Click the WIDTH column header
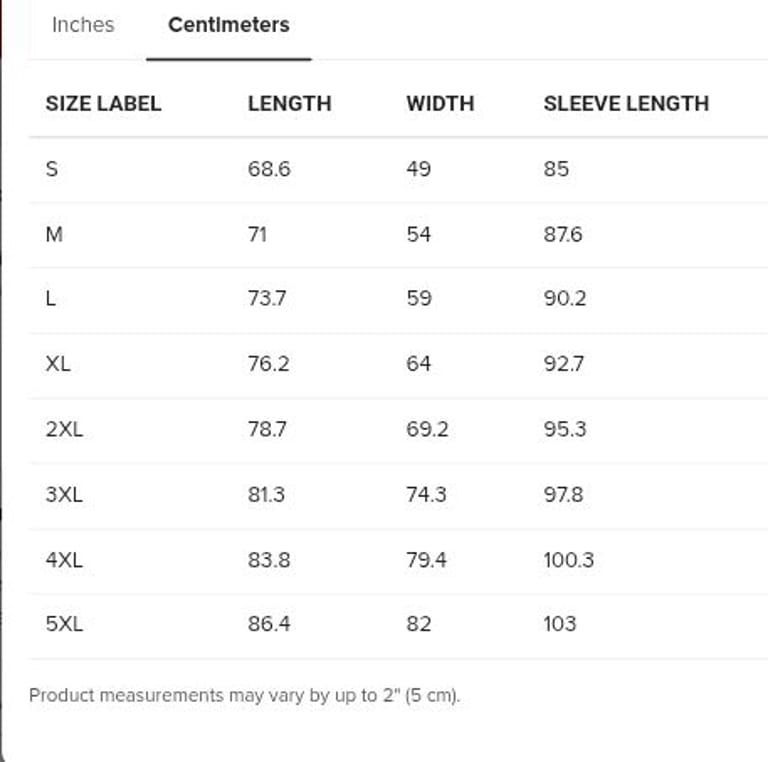Screen dimensions: 768x762 pyautogui.click(x=440, y=103)
